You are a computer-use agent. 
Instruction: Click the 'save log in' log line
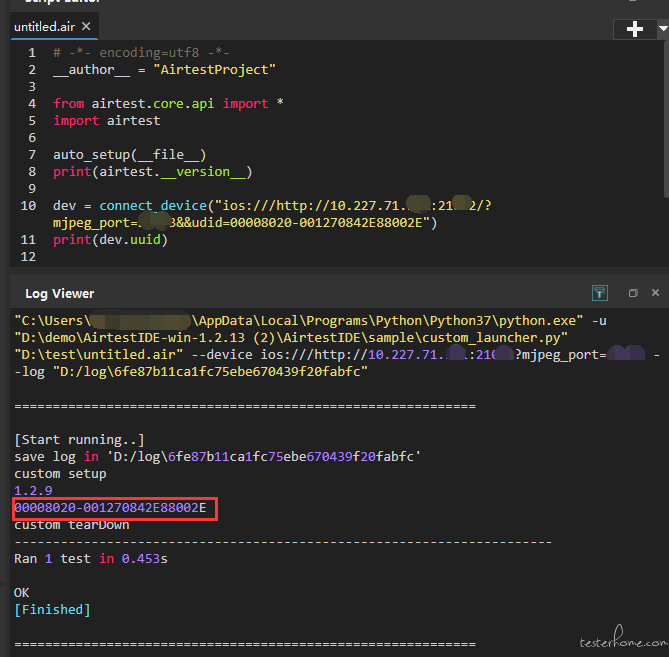point(218,457)
